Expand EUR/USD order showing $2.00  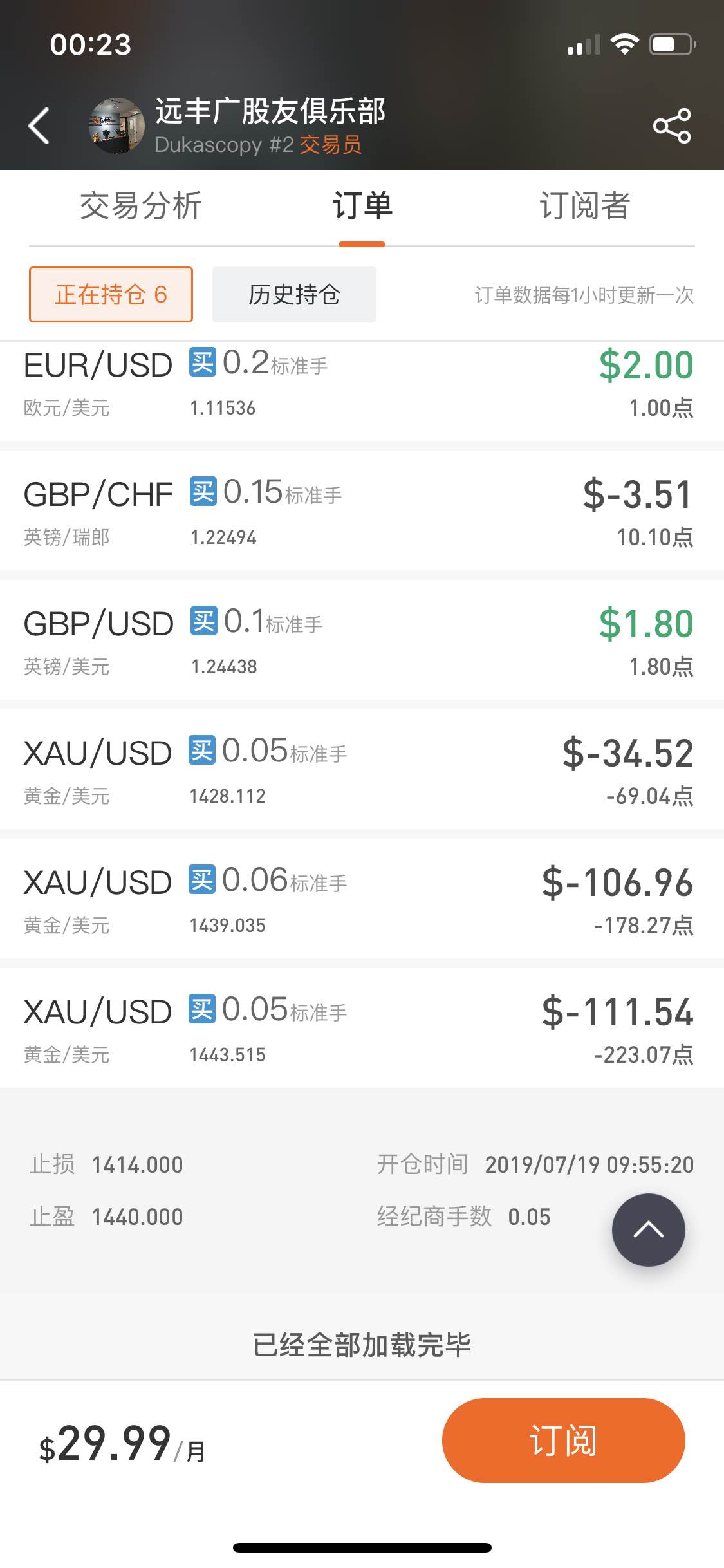point(362,391)
